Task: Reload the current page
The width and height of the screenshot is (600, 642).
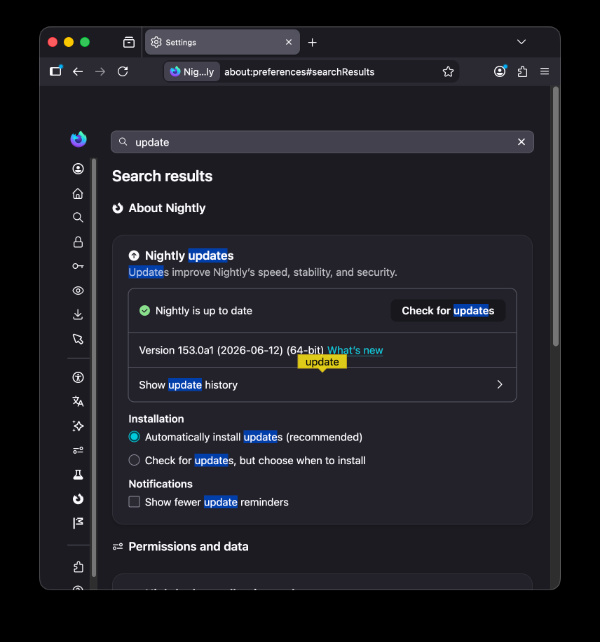Action: click(123, 72)
